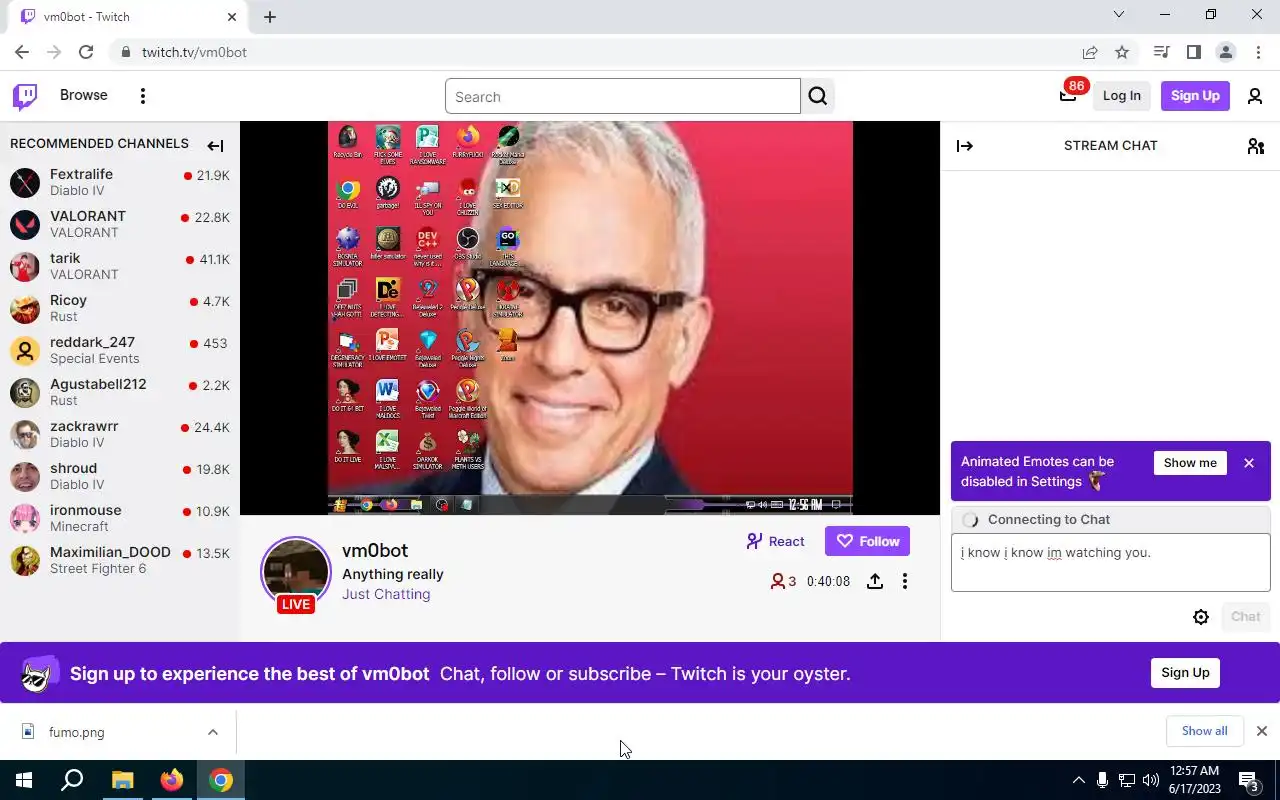This screenshot has width=1280, height=800.
Task: Open Fextralife channel in sidebar
Action: tap(120, 182)
